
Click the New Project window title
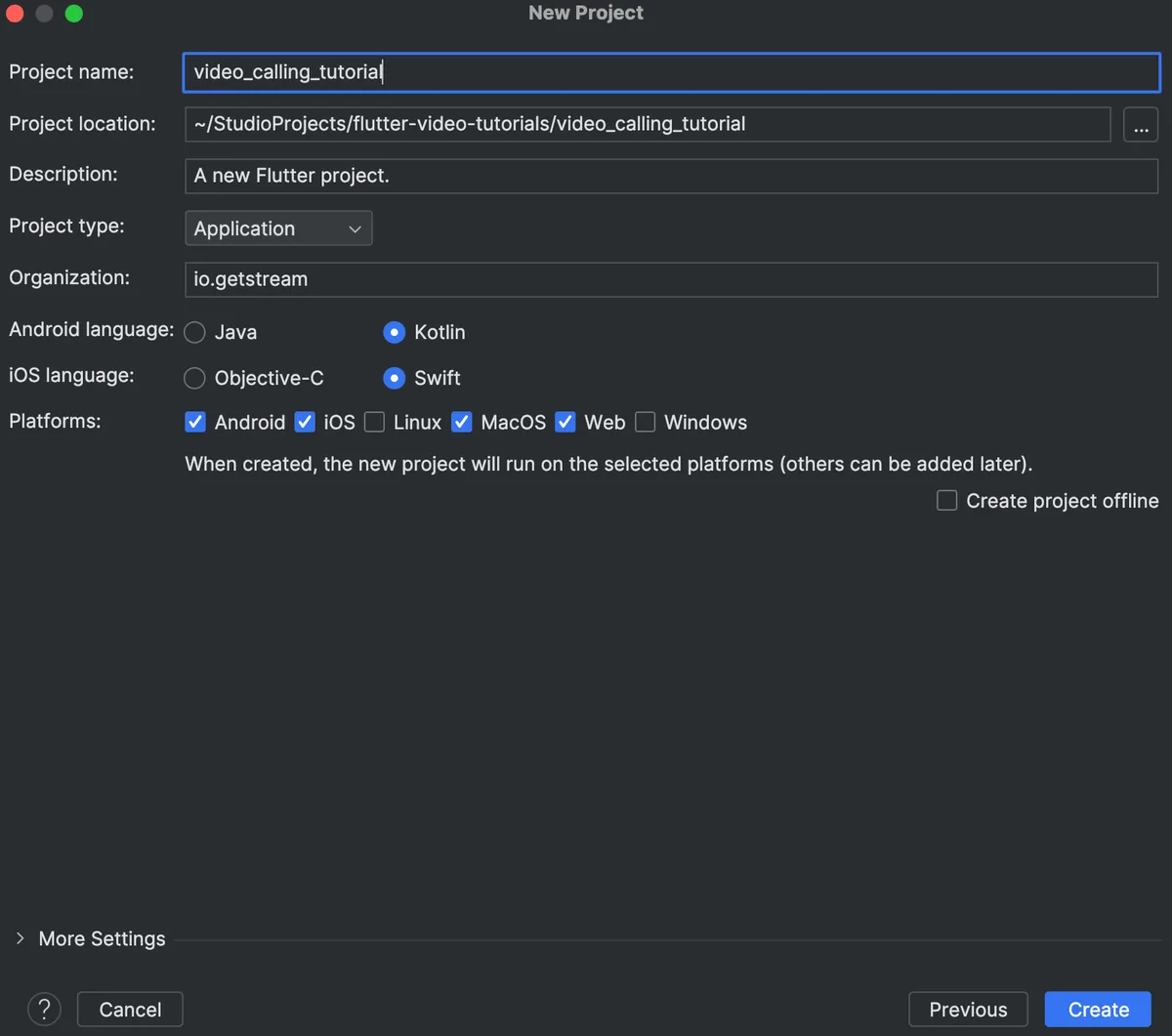(x=586, y=13)
